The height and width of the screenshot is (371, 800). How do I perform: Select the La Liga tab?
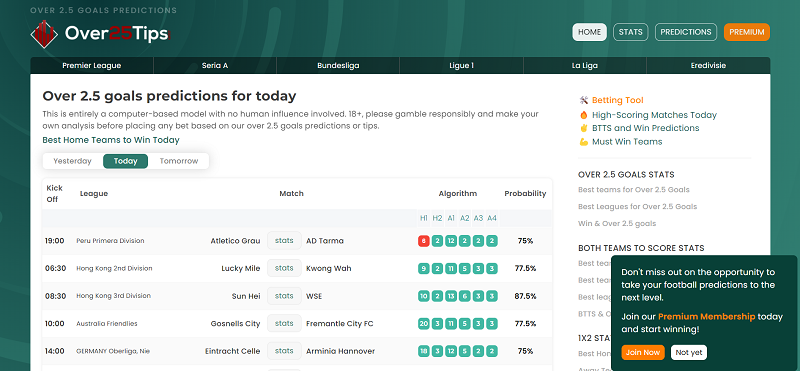click(x=585, y=65)
